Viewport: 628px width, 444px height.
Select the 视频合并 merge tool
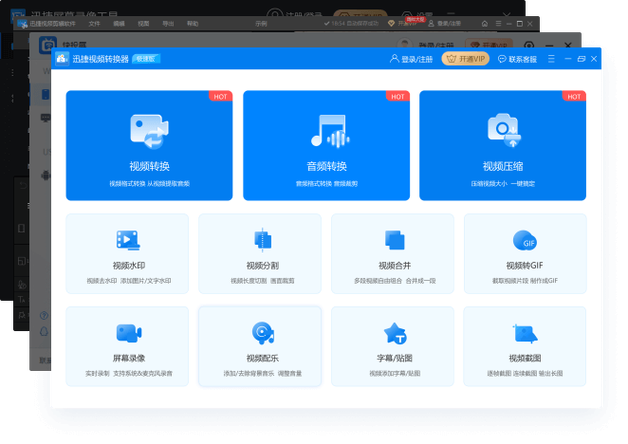[392, 253]
